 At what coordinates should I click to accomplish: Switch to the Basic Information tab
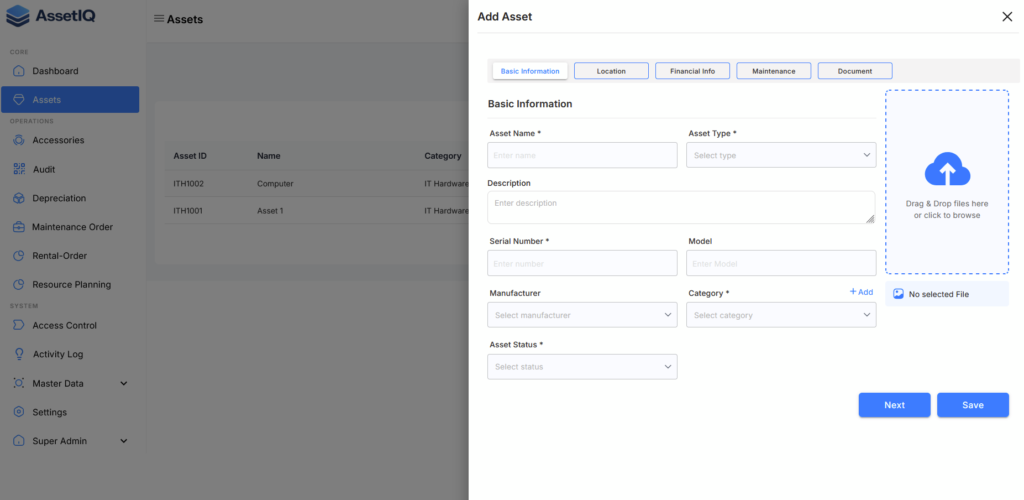(x=530, y=71)
